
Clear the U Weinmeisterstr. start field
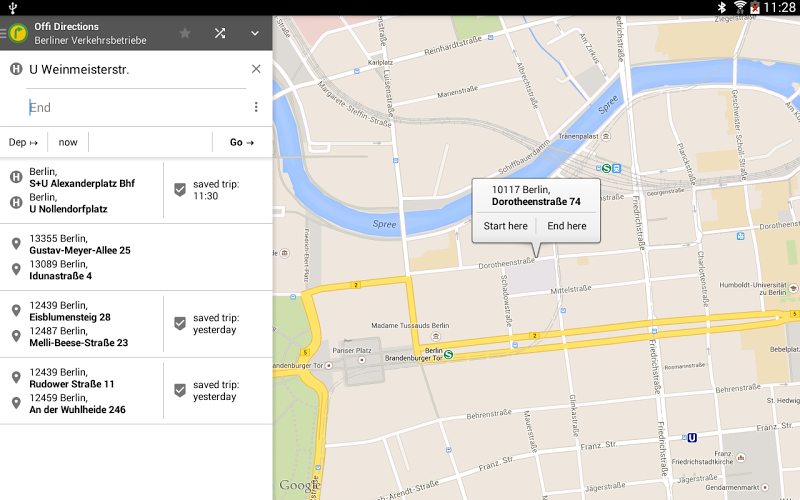(x=256, y=69)
